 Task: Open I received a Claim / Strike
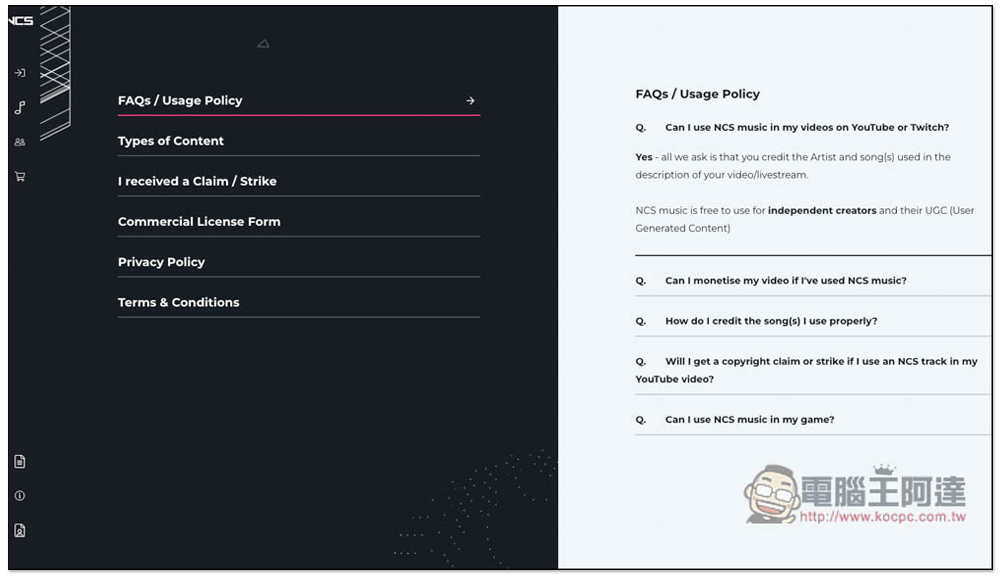coord(298,181)
